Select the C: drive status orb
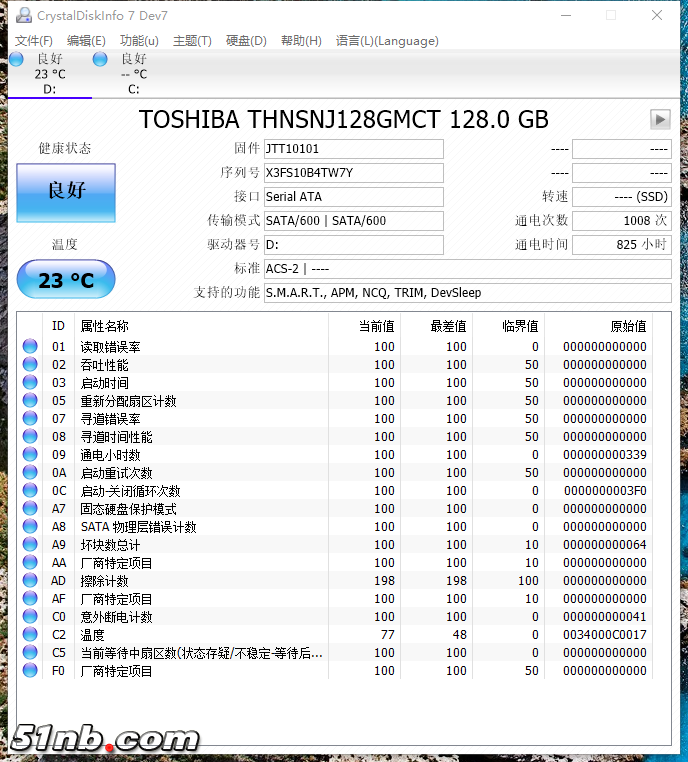The height and width of the screenshot is (762, 688). click(100, 59)
